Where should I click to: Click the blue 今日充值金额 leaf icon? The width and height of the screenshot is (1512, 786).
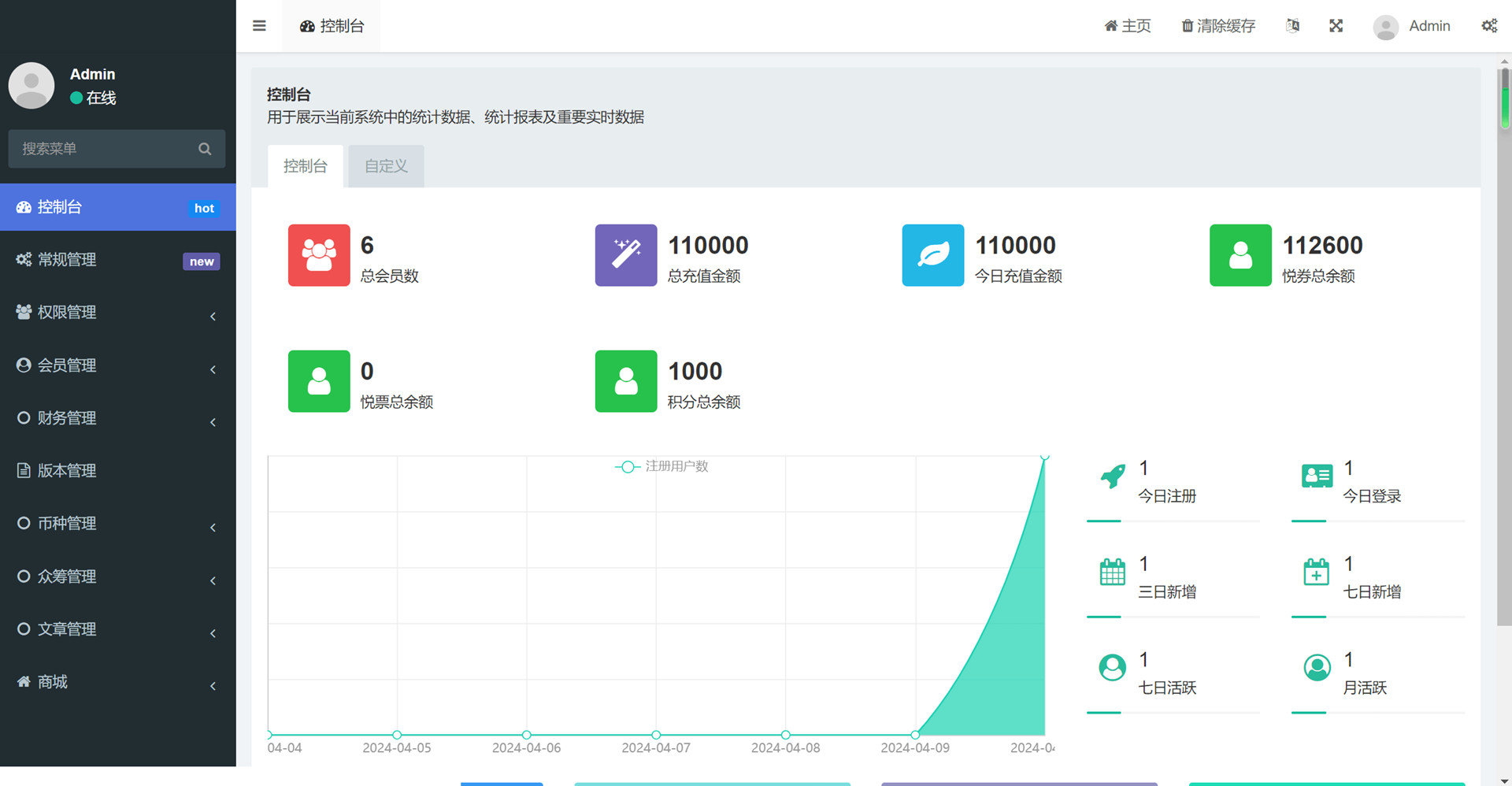(933, 255)
